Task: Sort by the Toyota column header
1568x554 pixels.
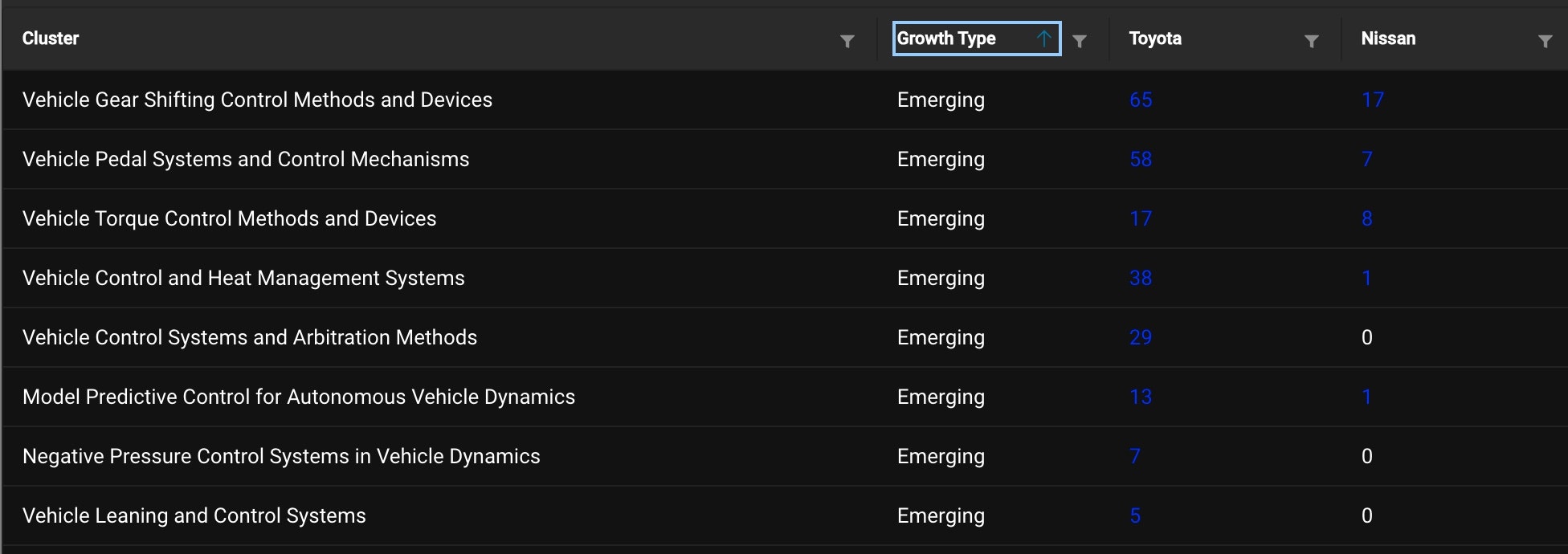Action: pyautogui.click(x=1155, y=39)
